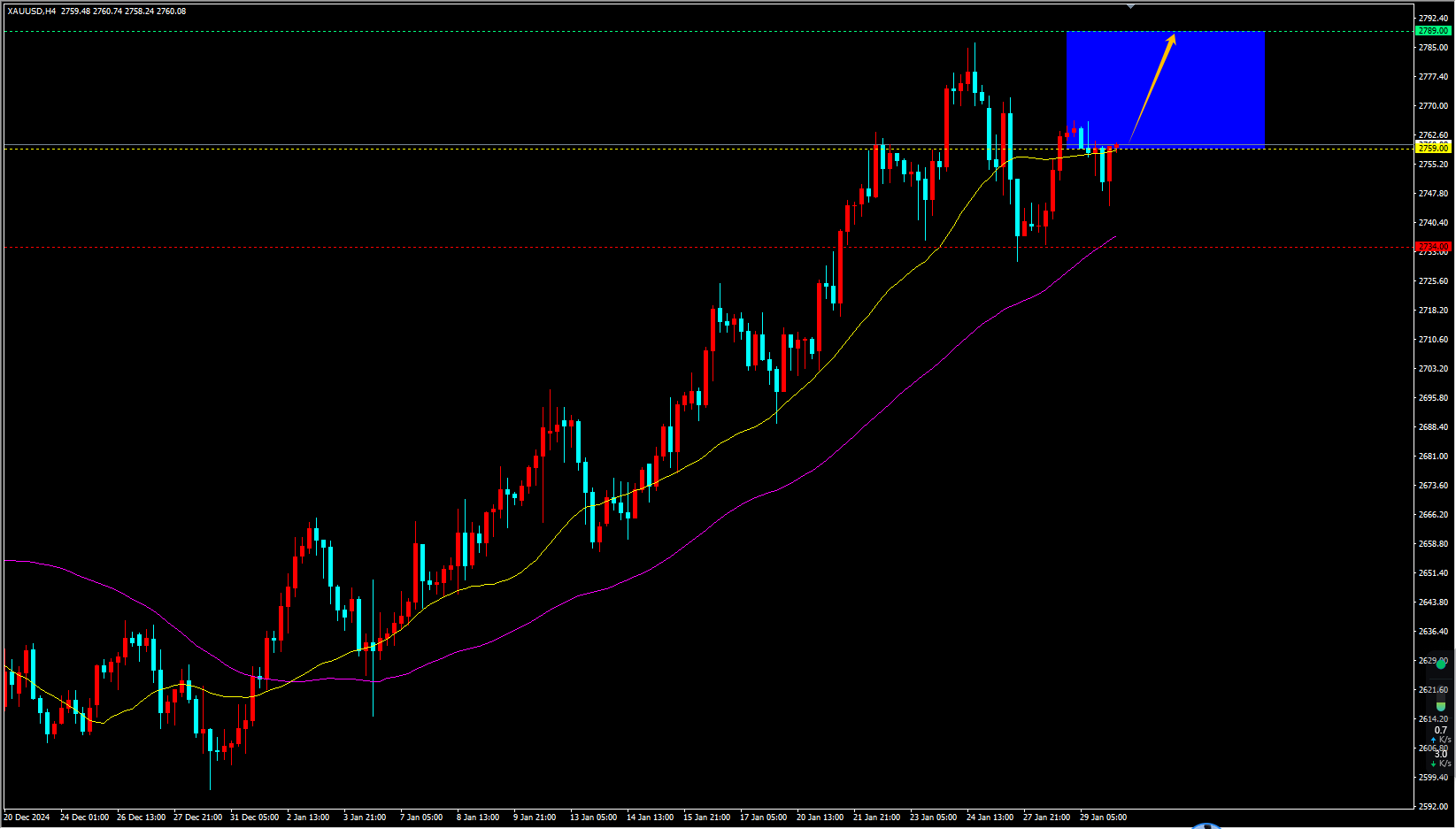
Task: Select the yellow 2759.00 price level label
Action: point(1433,148)
